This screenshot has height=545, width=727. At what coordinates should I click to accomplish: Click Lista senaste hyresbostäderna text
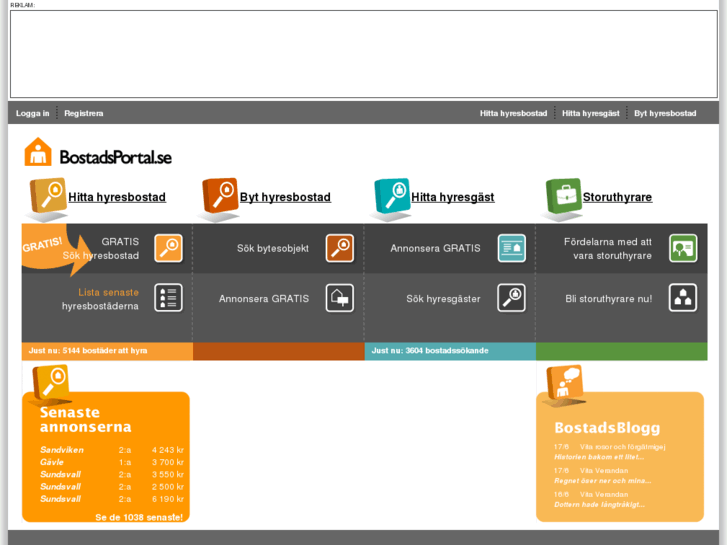pyautogui.click(x=100, y=299)
